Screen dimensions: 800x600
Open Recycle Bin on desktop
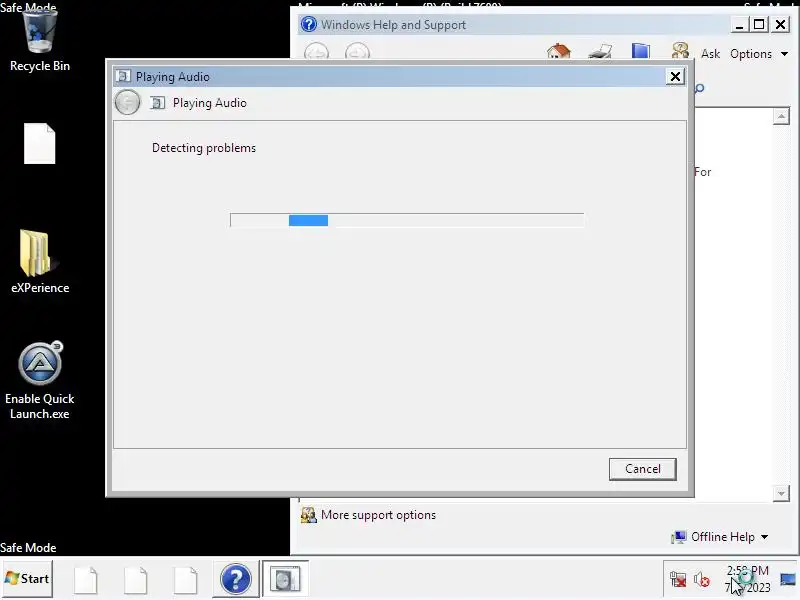tap(40, 41)
